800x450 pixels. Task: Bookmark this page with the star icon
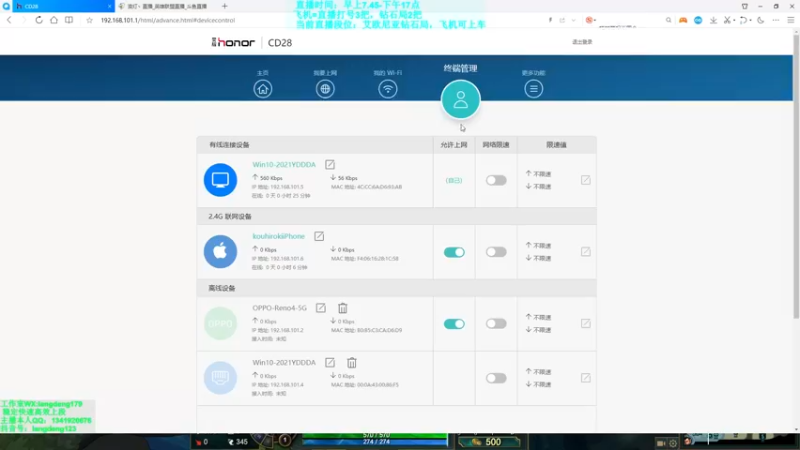click(x=89, y=20)
